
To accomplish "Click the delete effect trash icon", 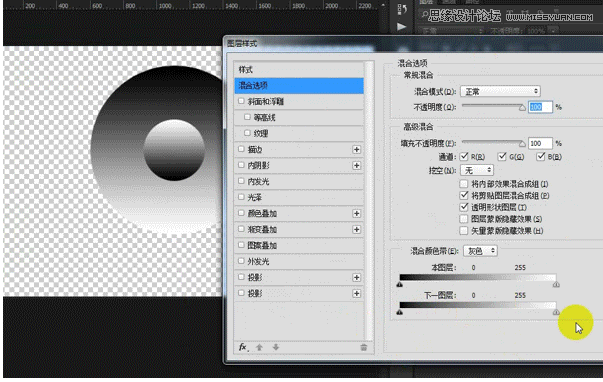I will (363, 347).
